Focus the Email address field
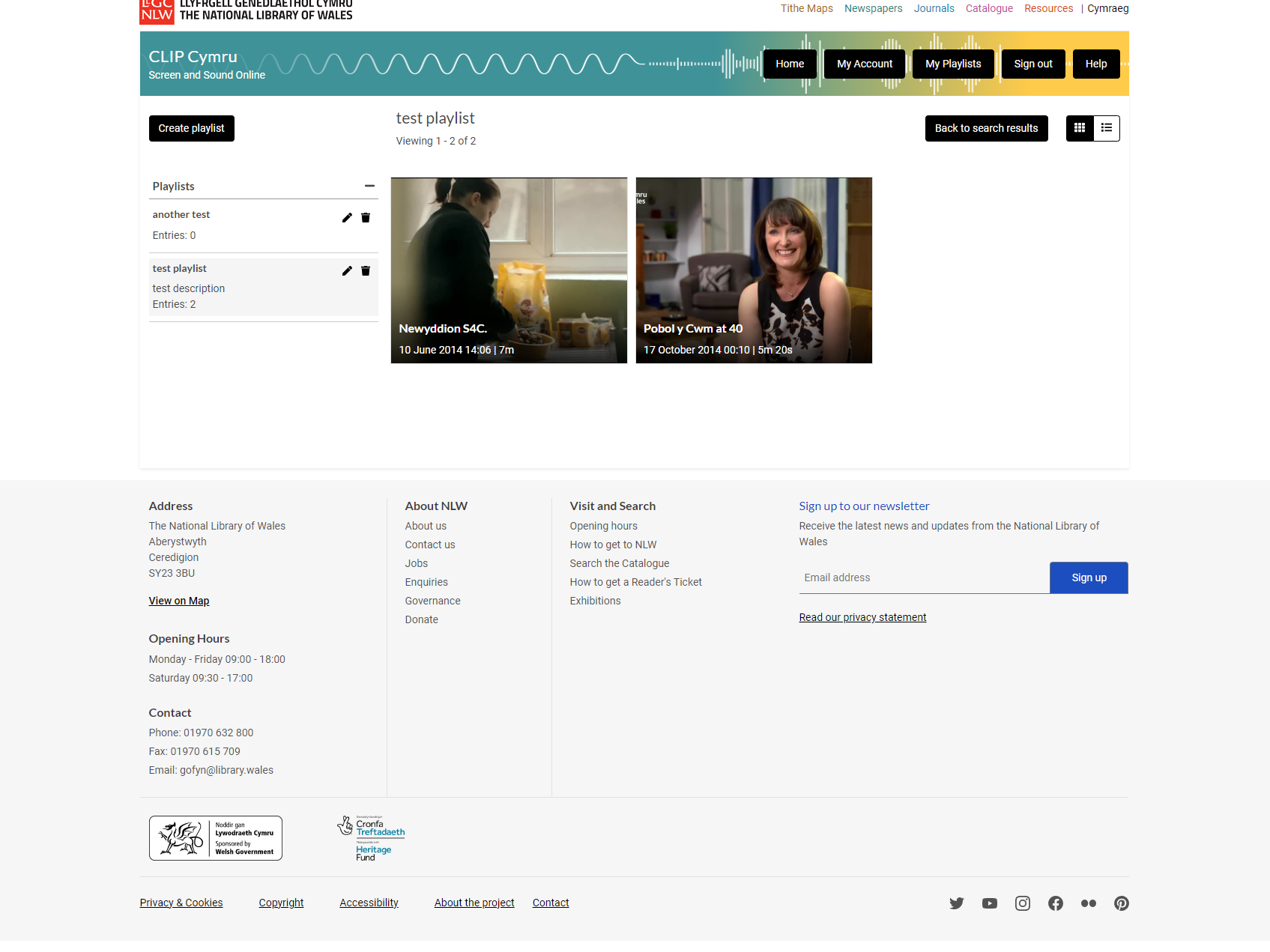 coord(925,577)
